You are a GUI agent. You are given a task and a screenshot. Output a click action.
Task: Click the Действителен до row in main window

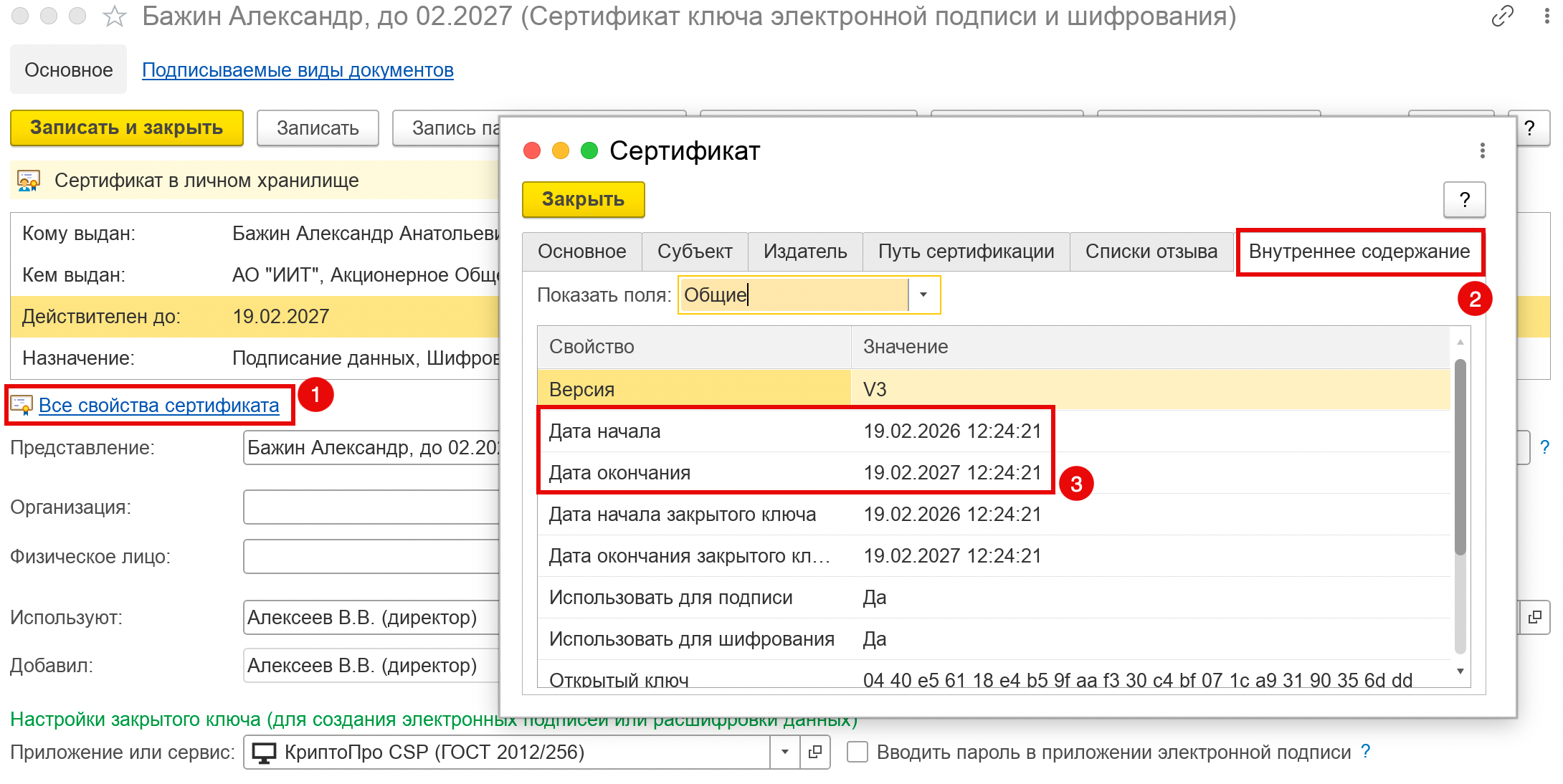coord(255,316)
